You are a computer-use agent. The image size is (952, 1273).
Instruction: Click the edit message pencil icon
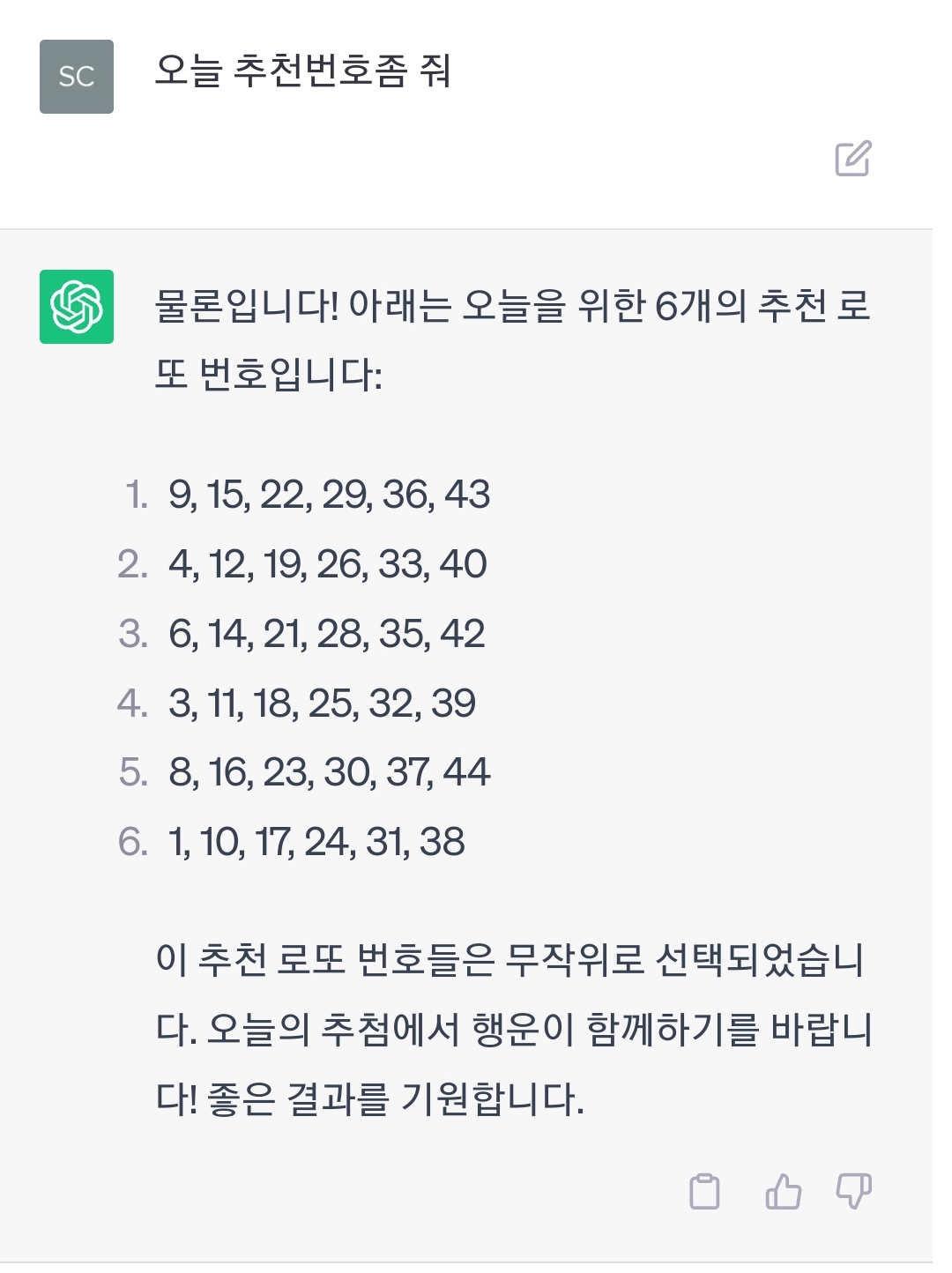pos(852,159)
